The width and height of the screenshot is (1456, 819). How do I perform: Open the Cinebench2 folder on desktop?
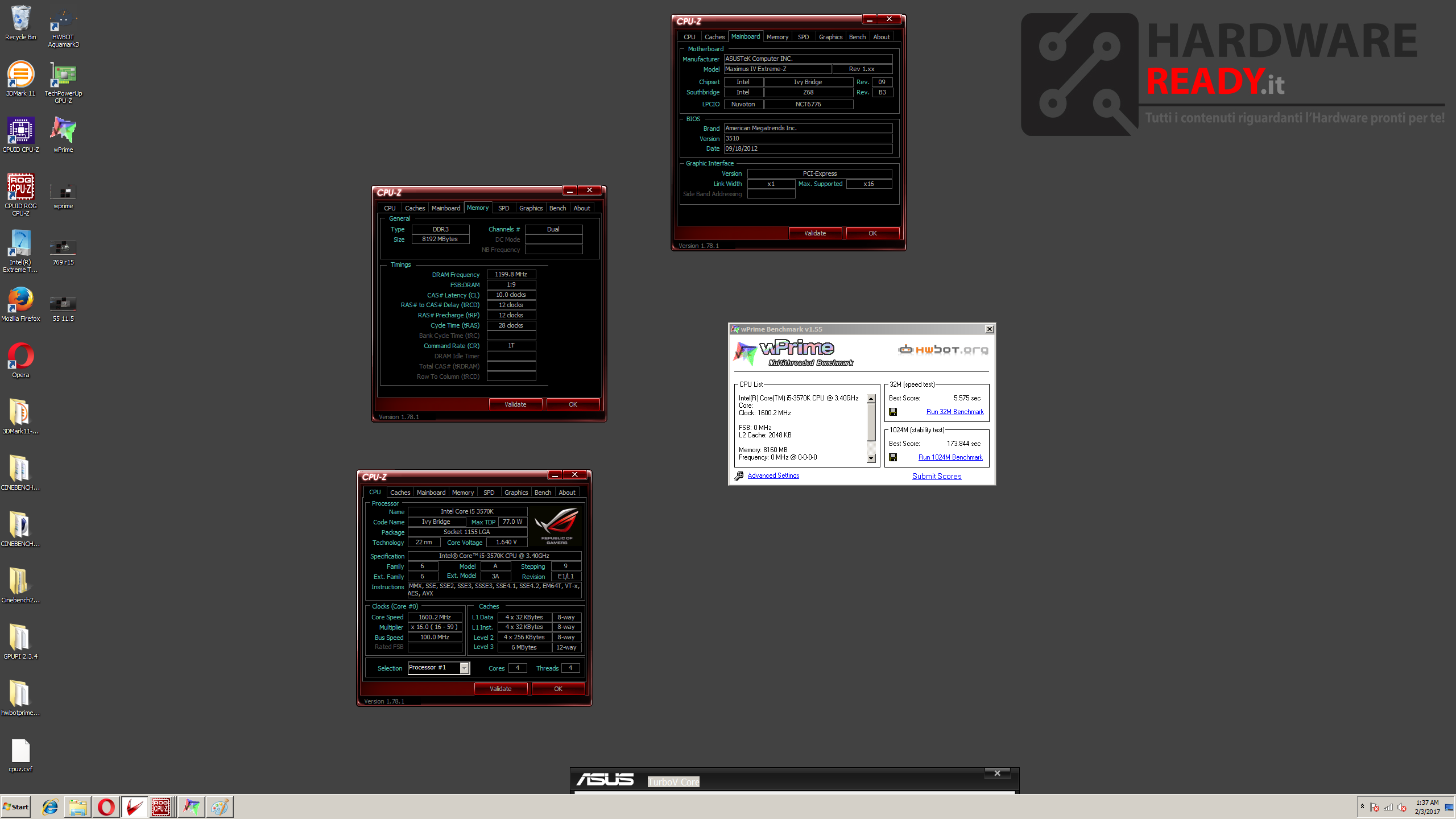point(20,586)
